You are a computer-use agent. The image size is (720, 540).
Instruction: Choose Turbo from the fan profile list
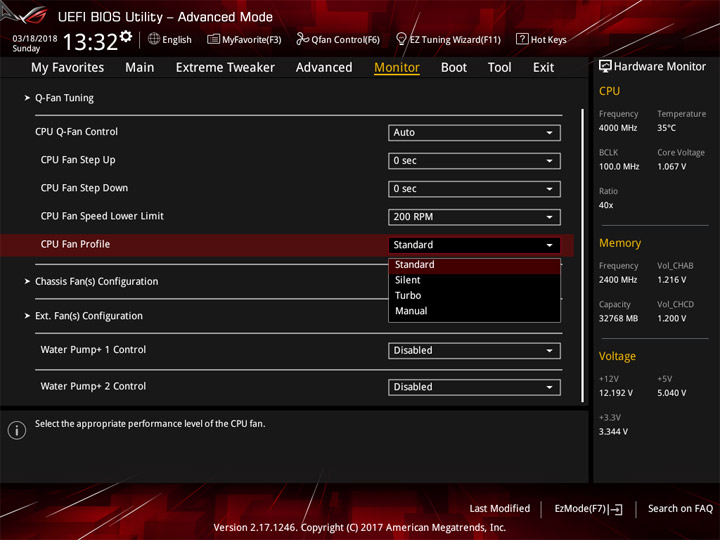(474, 296)
